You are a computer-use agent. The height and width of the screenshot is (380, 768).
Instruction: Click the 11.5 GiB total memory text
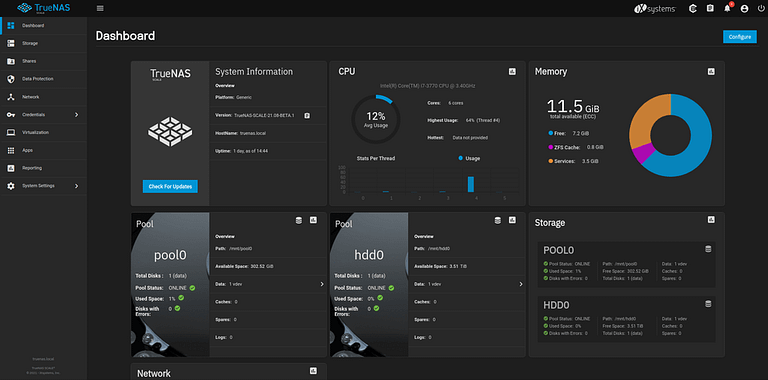click(573, 106)
